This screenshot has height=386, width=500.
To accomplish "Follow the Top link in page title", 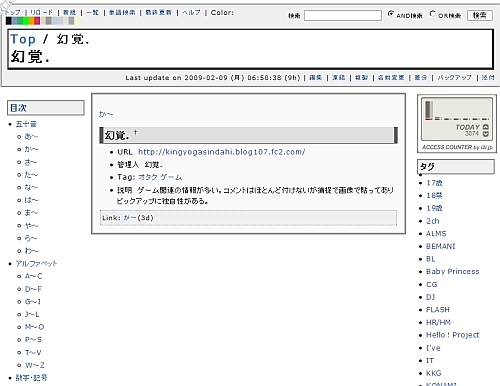I will tap(23, 39).
